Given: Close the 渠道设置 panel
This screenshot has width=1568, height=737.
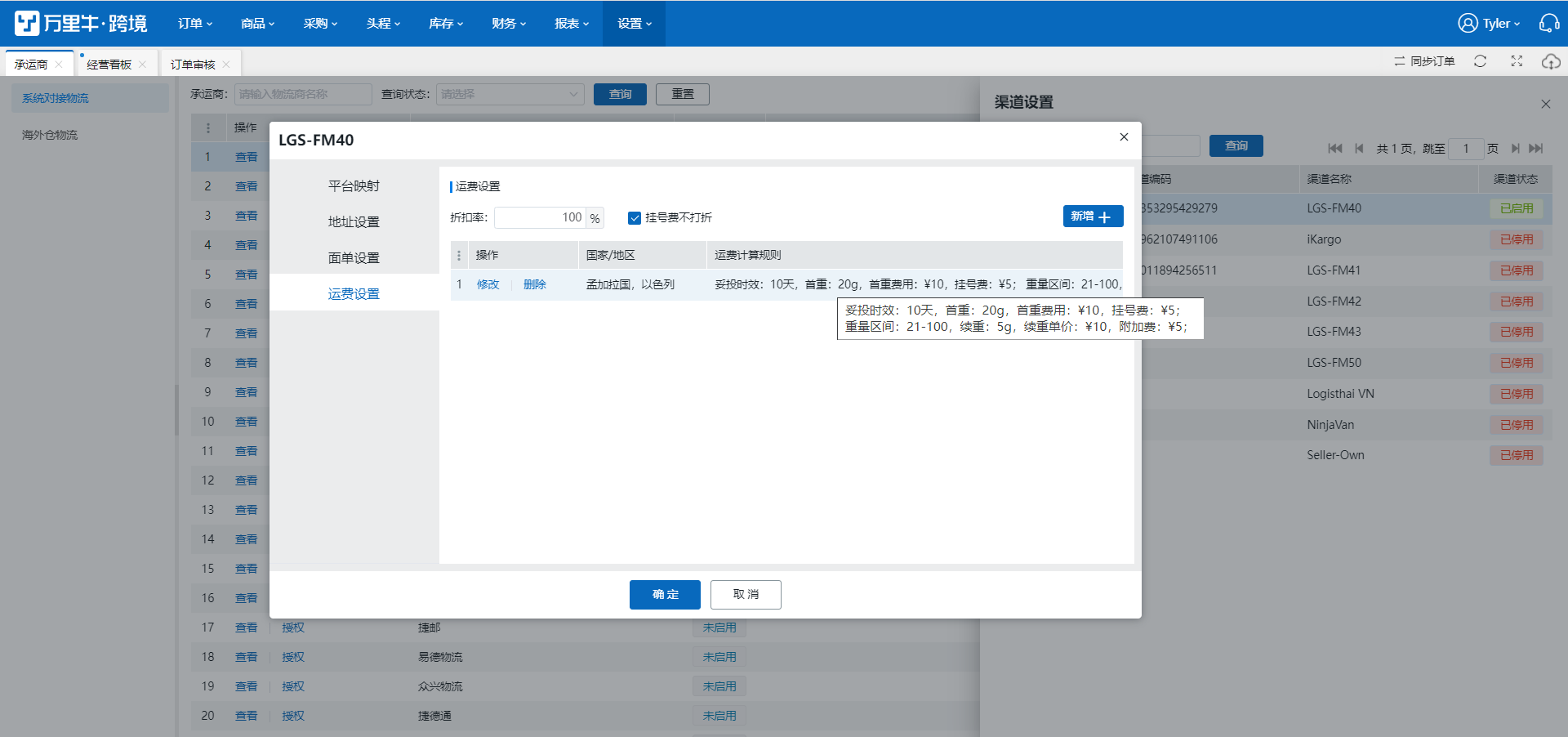Looking at the screenshot, I should pos(1545,104).
